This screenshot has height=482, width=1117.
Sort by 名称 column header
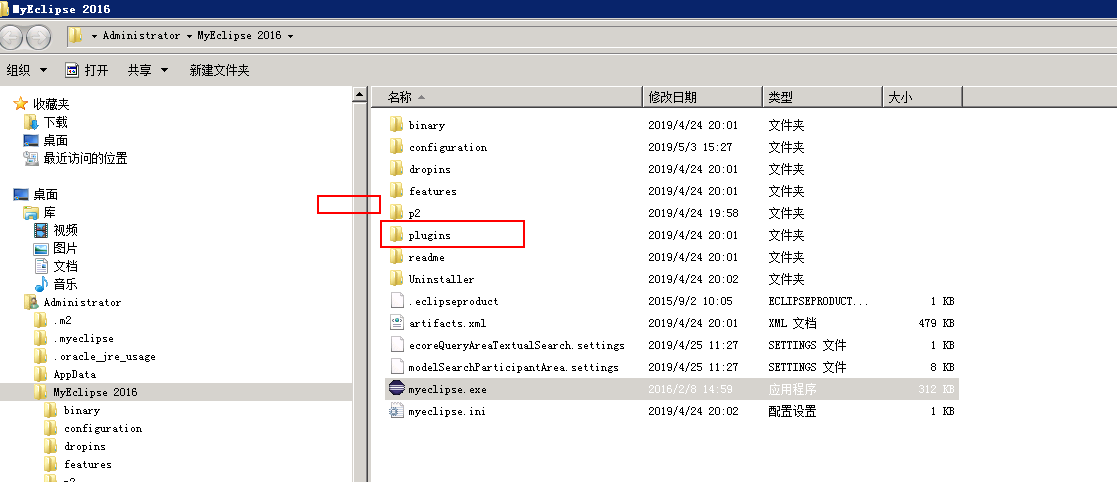pos(506,97)
